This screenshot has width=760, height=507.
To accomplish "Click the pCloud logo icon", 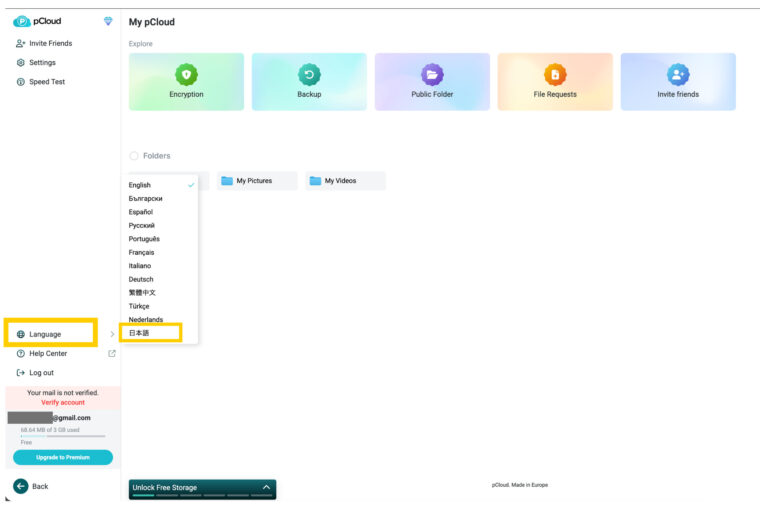I will coord(21,21).
